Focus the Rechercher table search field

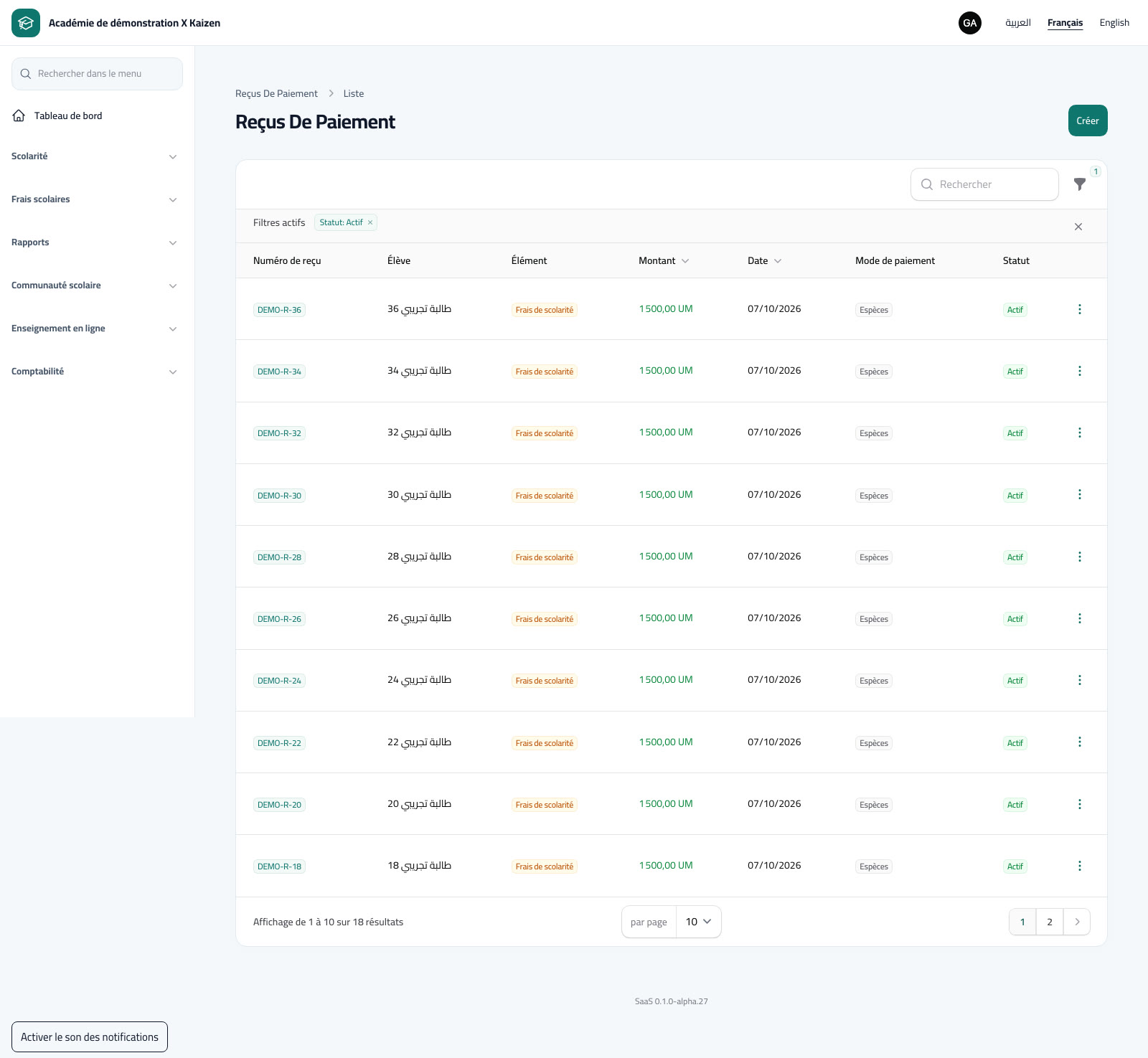point(984,184)
